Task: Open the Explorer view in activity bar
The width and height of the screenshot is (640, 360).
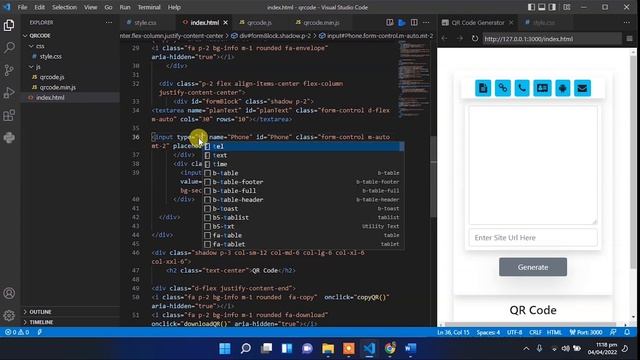Action: pyautogui.click(x=9, y=25)
